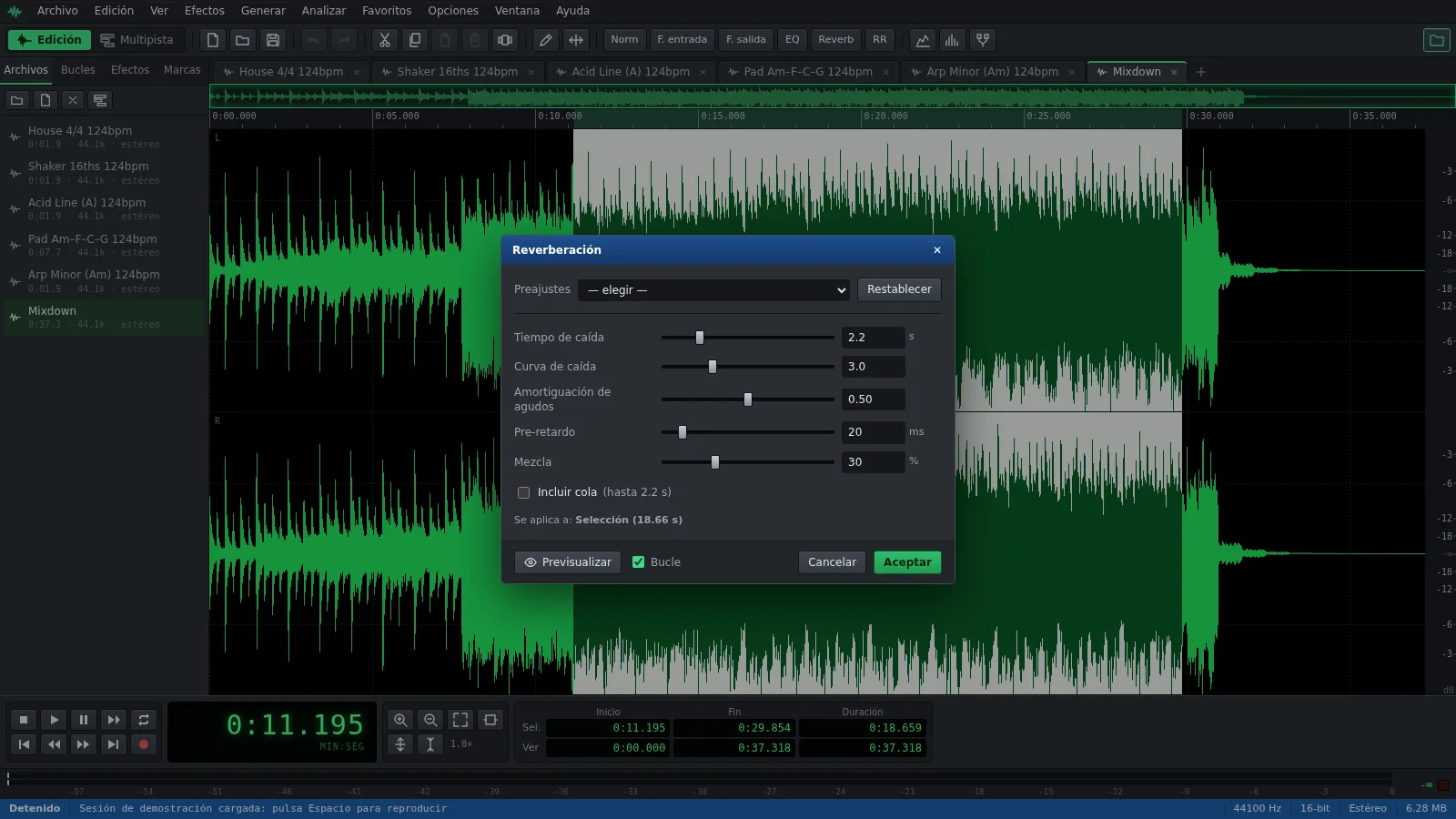1456x819 pixels.
Task: Click the play button in transport
Action: coord(54,720)
